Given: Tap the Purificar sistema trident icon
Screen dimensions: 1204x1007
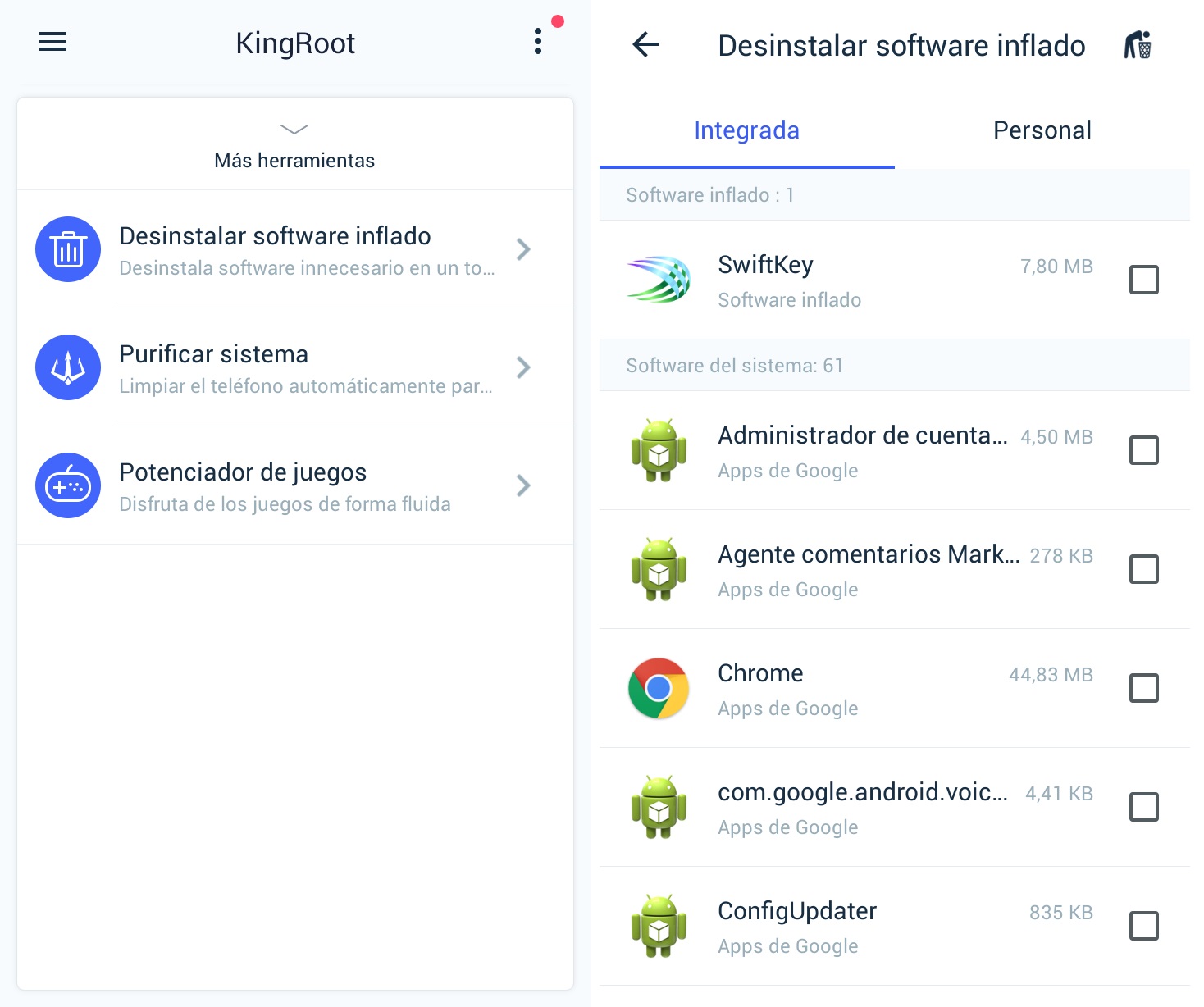Looking at the screenshot, I should point(67,367).
